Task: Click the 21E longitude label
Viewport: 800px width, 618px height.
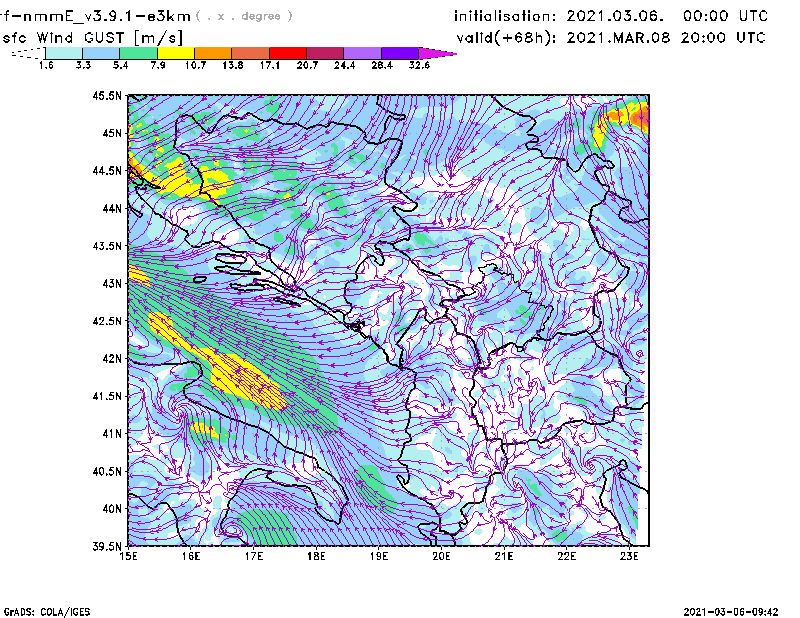Action: click(504, 556)
